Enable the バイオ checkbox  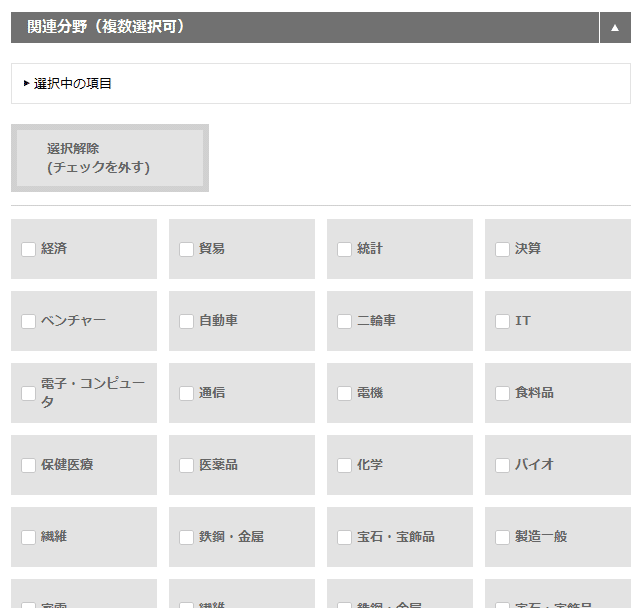pyautogui.click(x=502, y=465)
